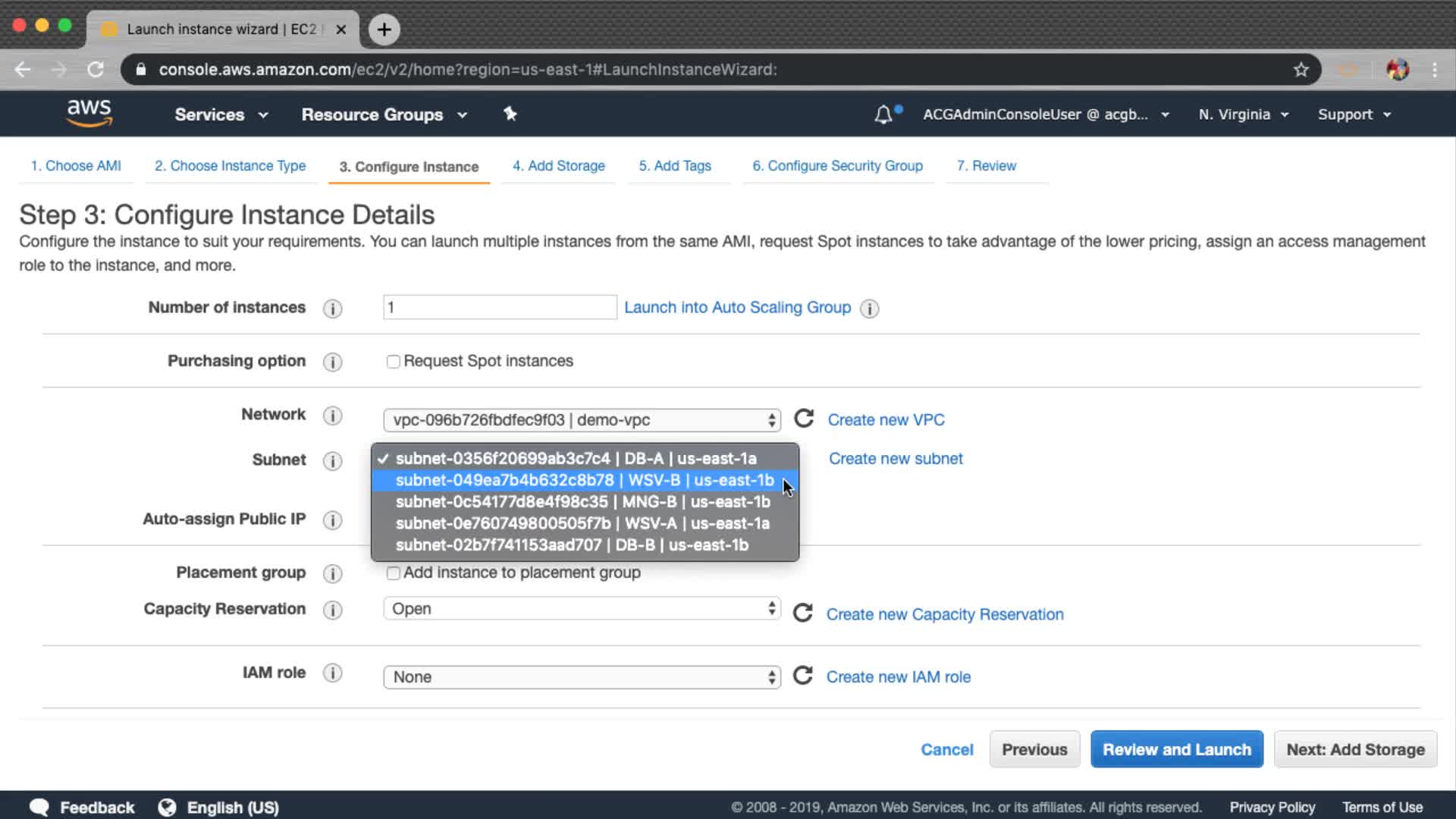Check Add instance to placement group
The width and height of the screenshot is (1456, 819).
[x=393, y=573]
